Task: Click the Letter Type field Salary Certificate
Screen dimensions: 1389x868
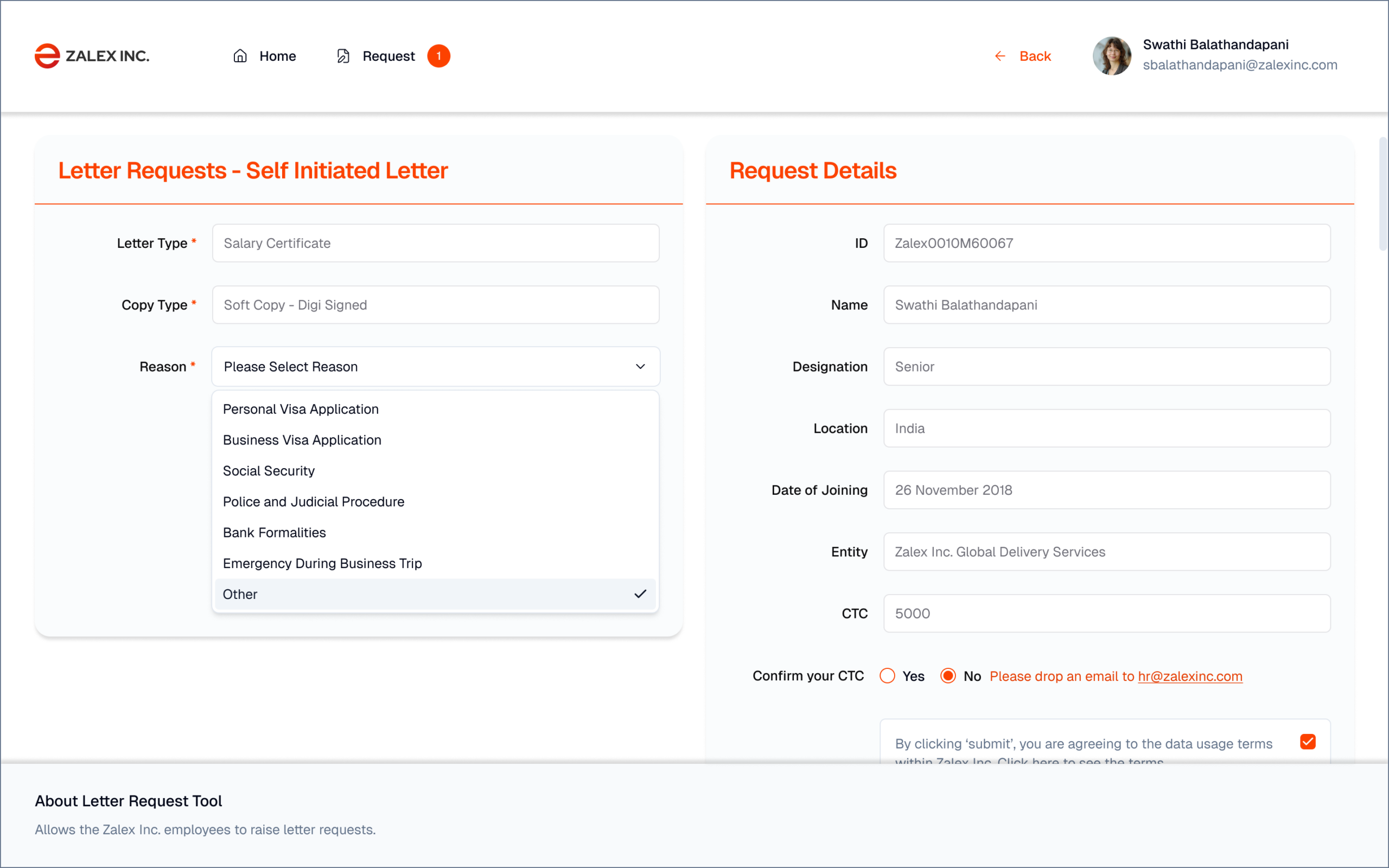Action: click(x=436, y=243)
